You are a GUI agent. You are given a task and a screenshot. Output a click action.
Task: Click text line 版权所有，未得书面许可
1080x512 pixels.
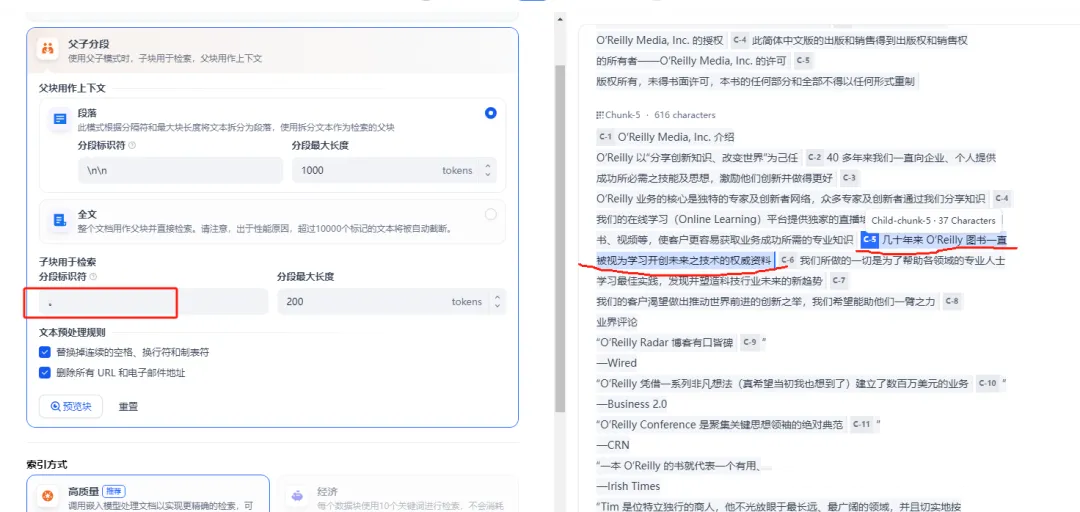click(756, 81)
